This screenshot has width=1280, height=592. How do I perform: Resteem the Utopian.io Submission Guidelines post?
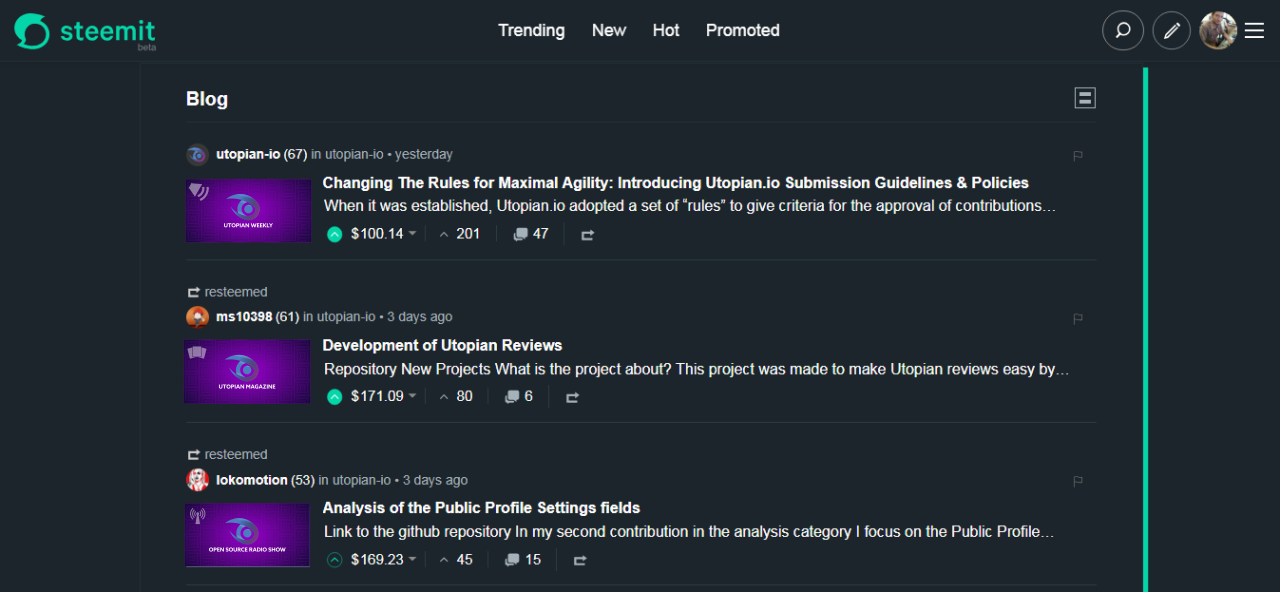587,235
